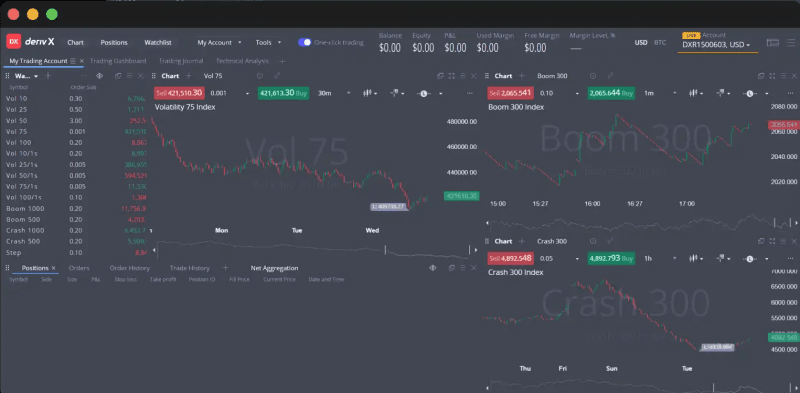Select the Step row in watchlist
Screen dimensions: 800x393
[x=76, y=253]
